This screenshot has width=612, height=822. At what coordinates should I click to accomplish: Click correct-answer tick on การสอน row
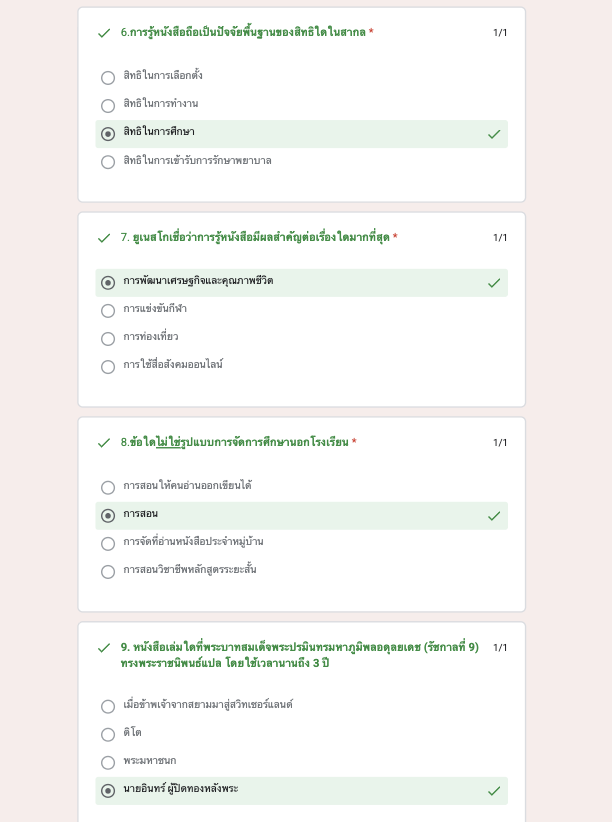point(494,516)
